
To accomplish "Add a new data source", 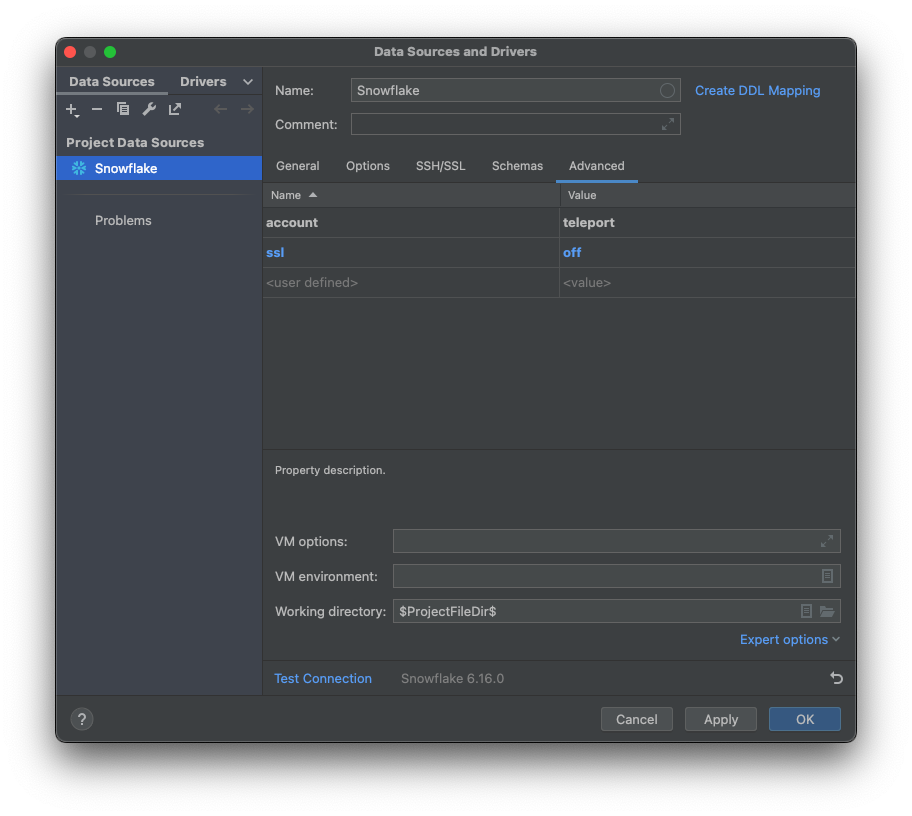I will point(70,109).
